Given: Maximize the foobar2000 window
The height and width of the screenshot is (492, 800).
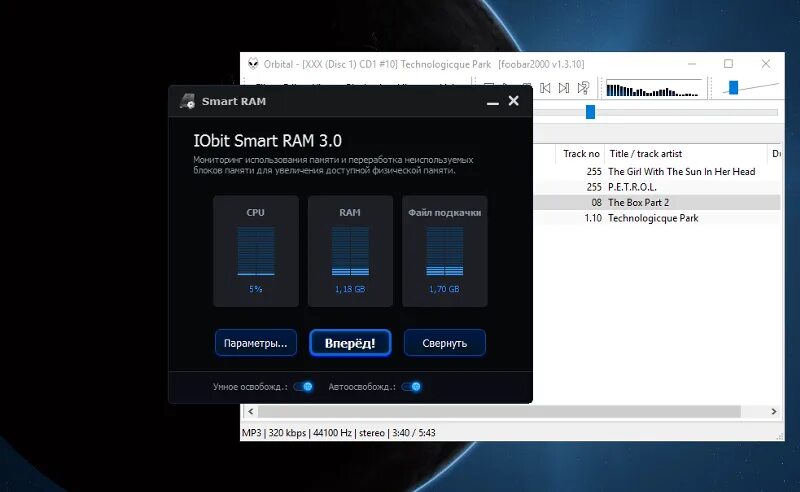Looking at the screenshot, I should [x=729, y=64].
